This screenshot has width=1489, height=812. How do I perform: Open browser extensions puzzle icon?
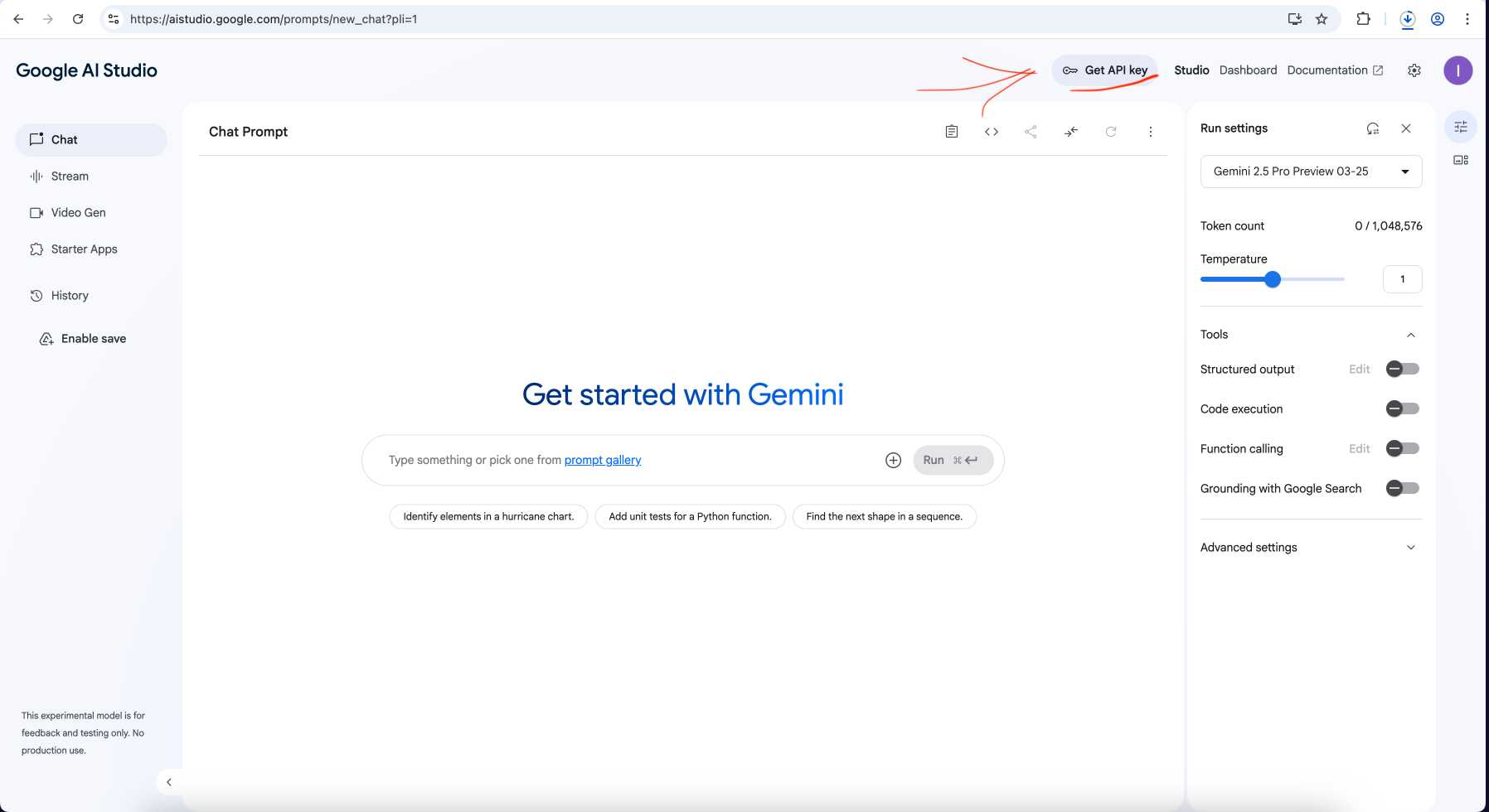tap(1363, 19)
